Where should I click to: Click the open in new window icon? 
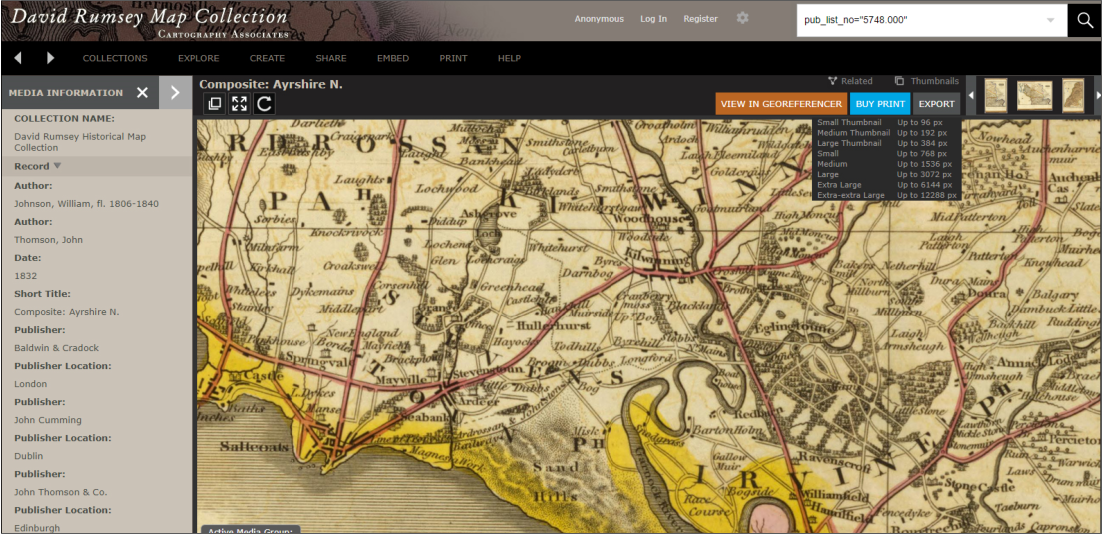[215, 104]
